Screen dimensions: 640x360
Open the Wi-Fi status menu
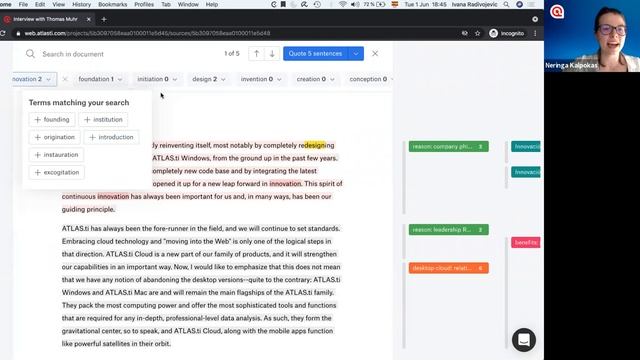342,4
